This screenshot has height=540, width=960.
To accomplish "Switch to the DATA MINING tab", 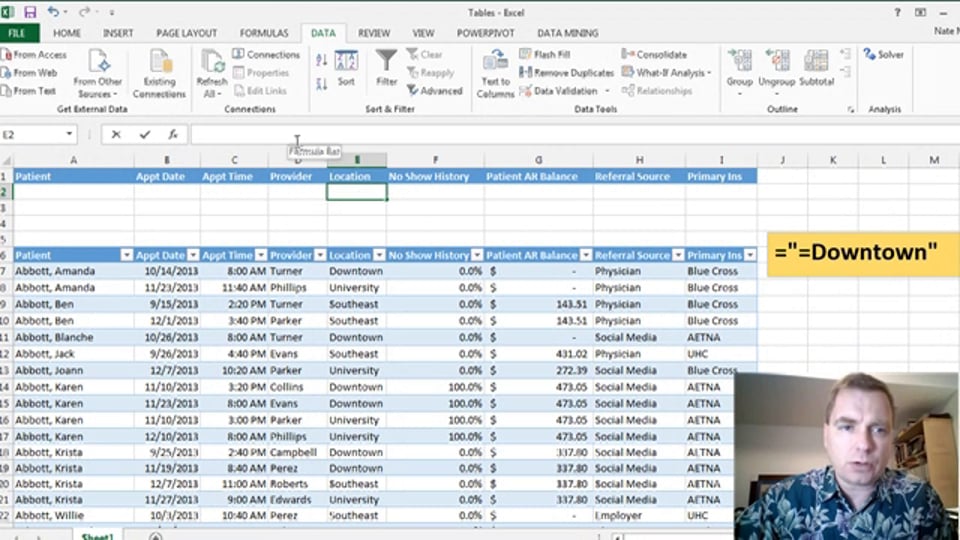I will click(568, 33).
